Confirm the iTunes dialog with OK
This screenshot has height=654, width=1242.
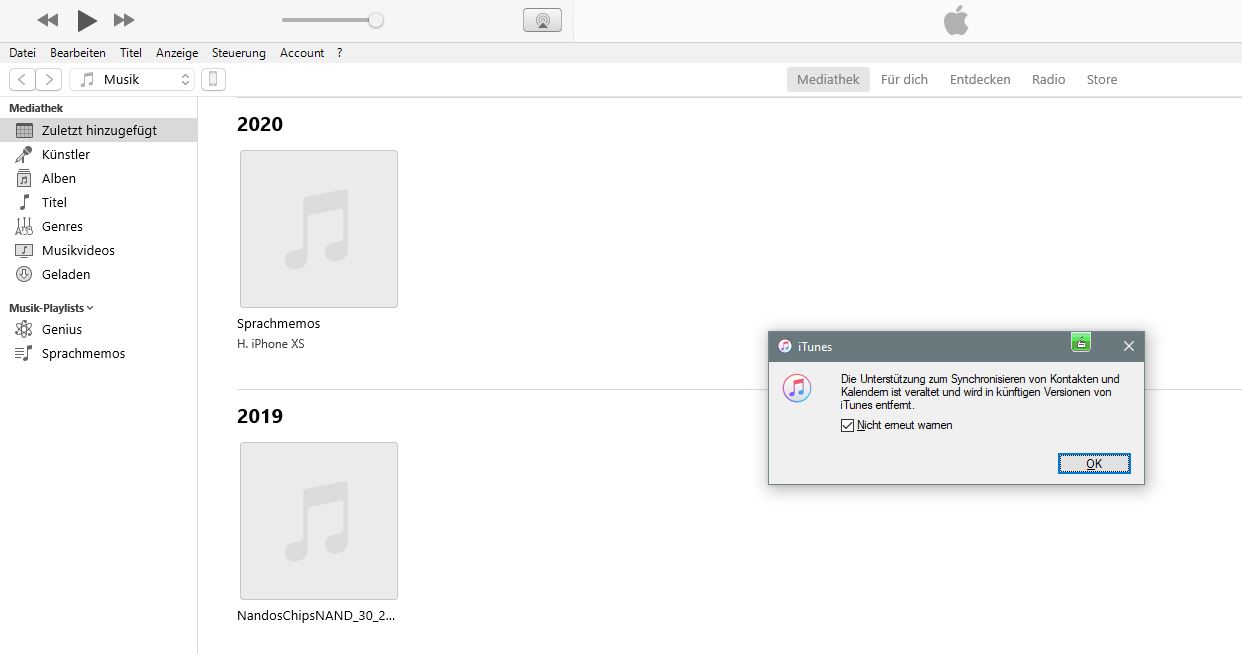(1094, 463)
